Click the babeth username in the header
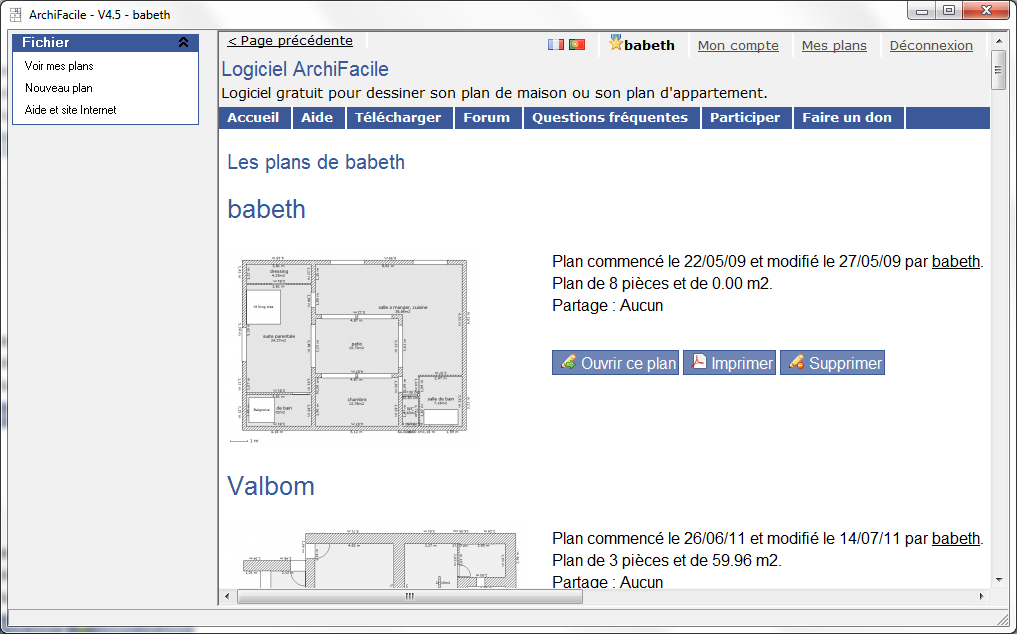Viewport: 1017px width, 634px height. [649, 45]
